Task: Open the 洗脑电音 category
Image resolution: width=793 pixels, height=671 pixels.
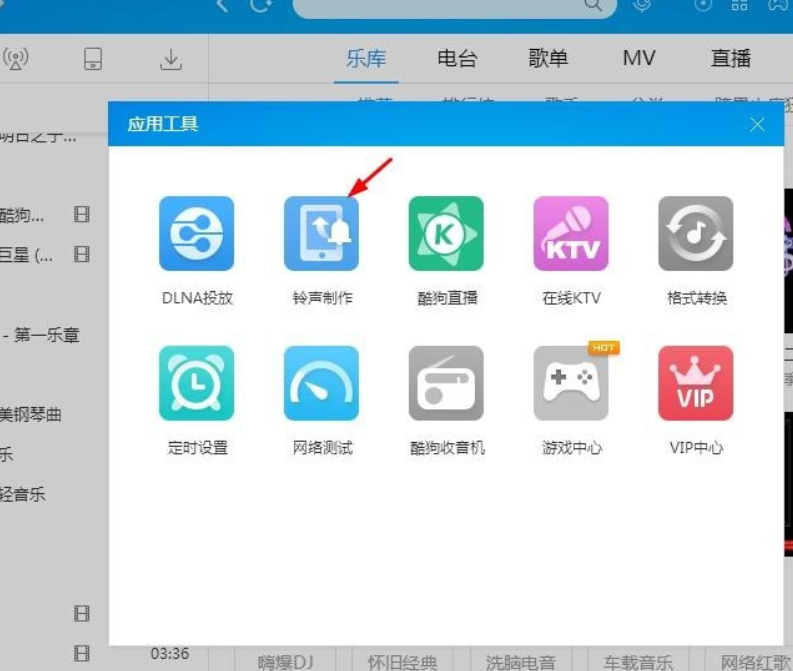Action: 520,662
